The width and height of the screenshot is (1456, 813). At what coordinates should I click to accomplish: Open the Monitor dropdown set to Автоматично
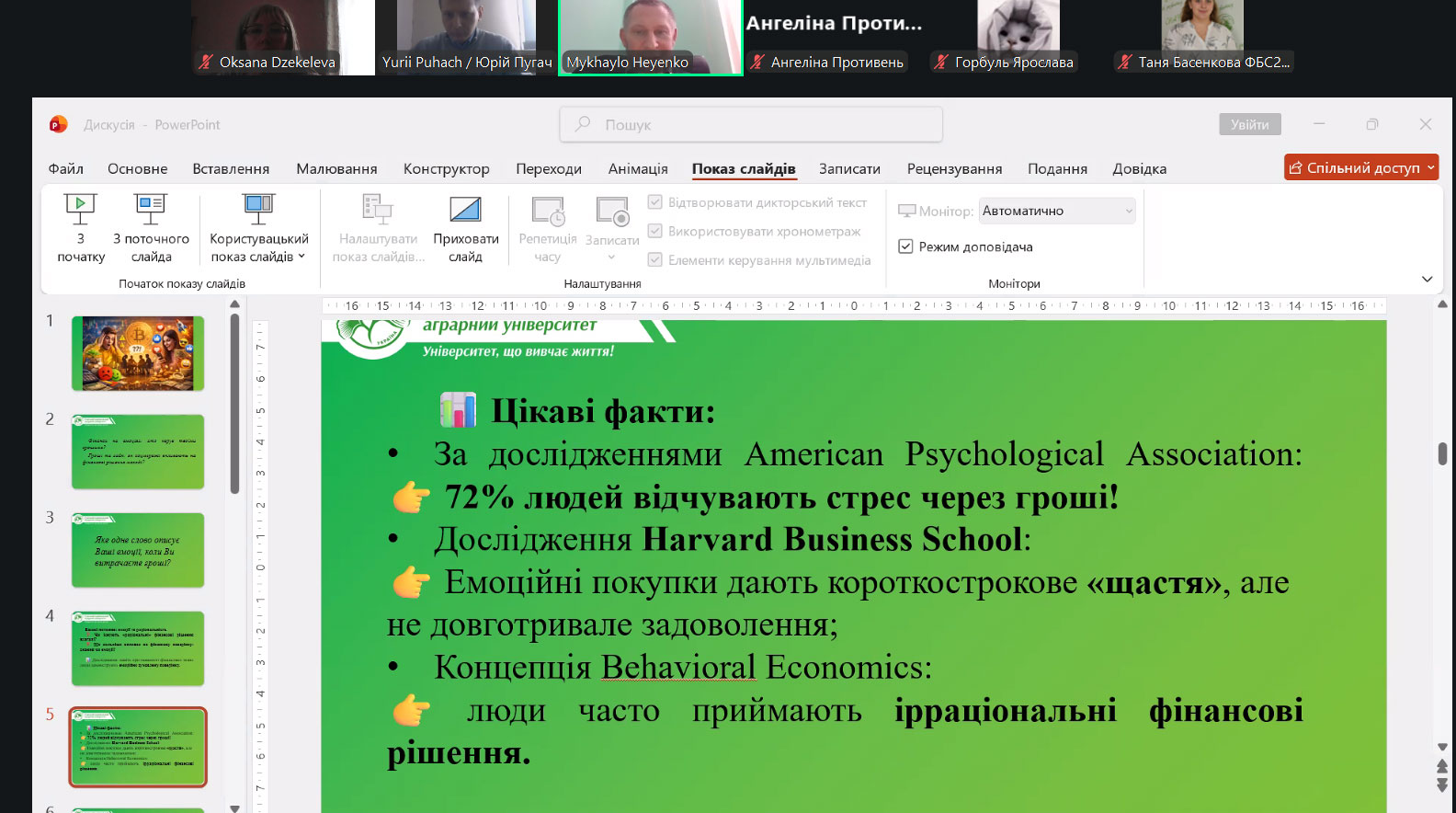1057,211
